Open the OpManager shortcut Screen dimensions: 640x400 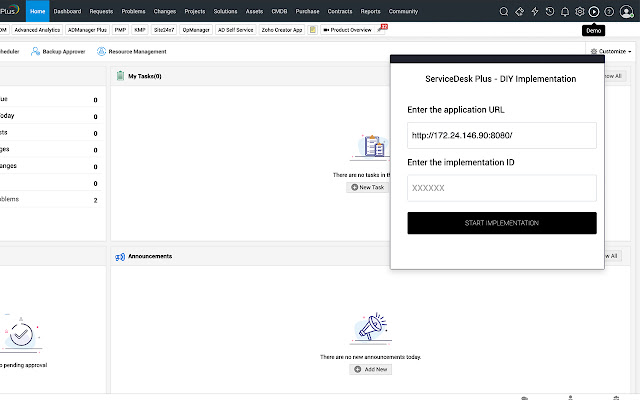coord(196,30)
